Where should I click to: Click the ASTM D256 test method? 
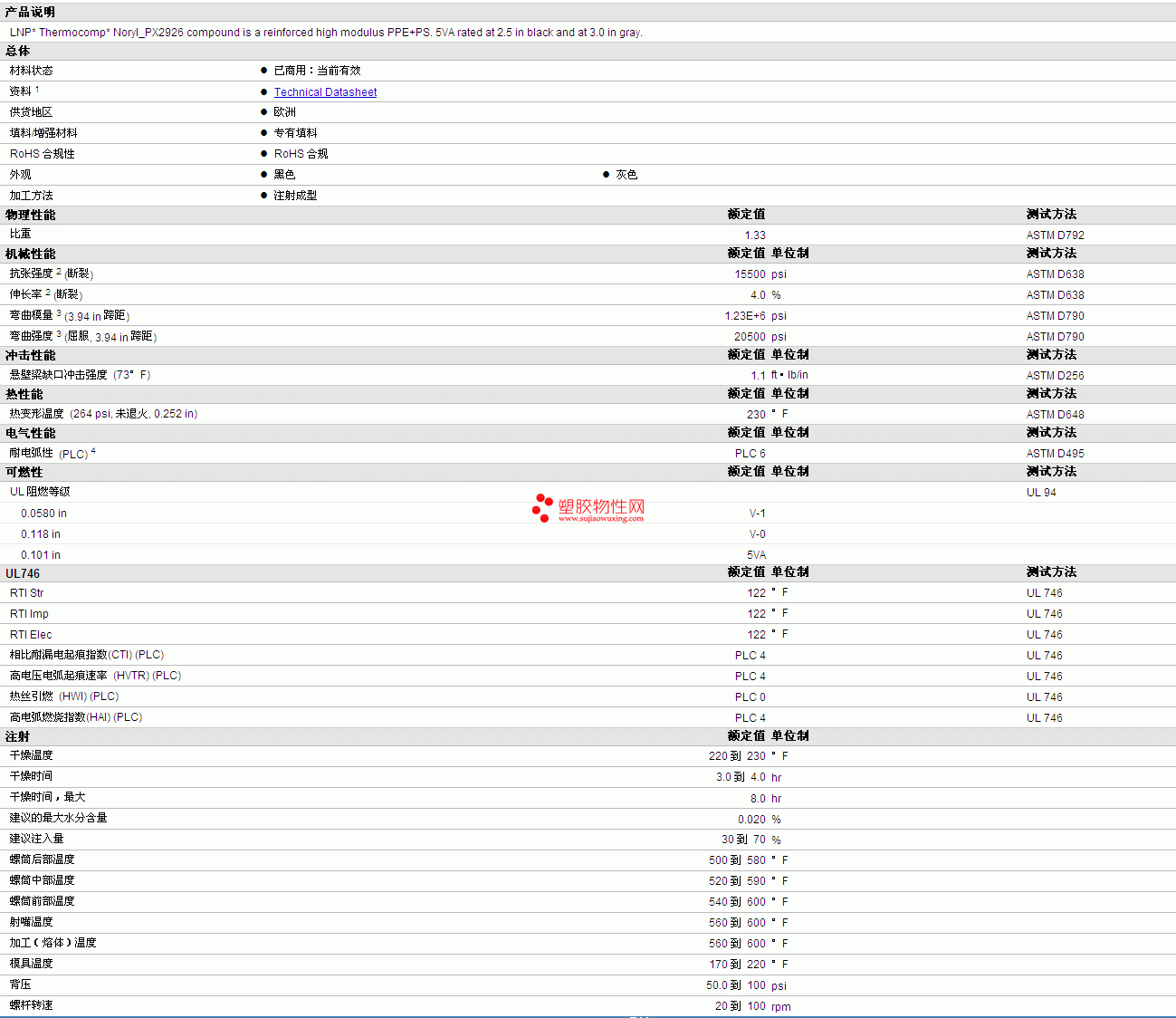pyautogui.click(x=1055, y=376)
